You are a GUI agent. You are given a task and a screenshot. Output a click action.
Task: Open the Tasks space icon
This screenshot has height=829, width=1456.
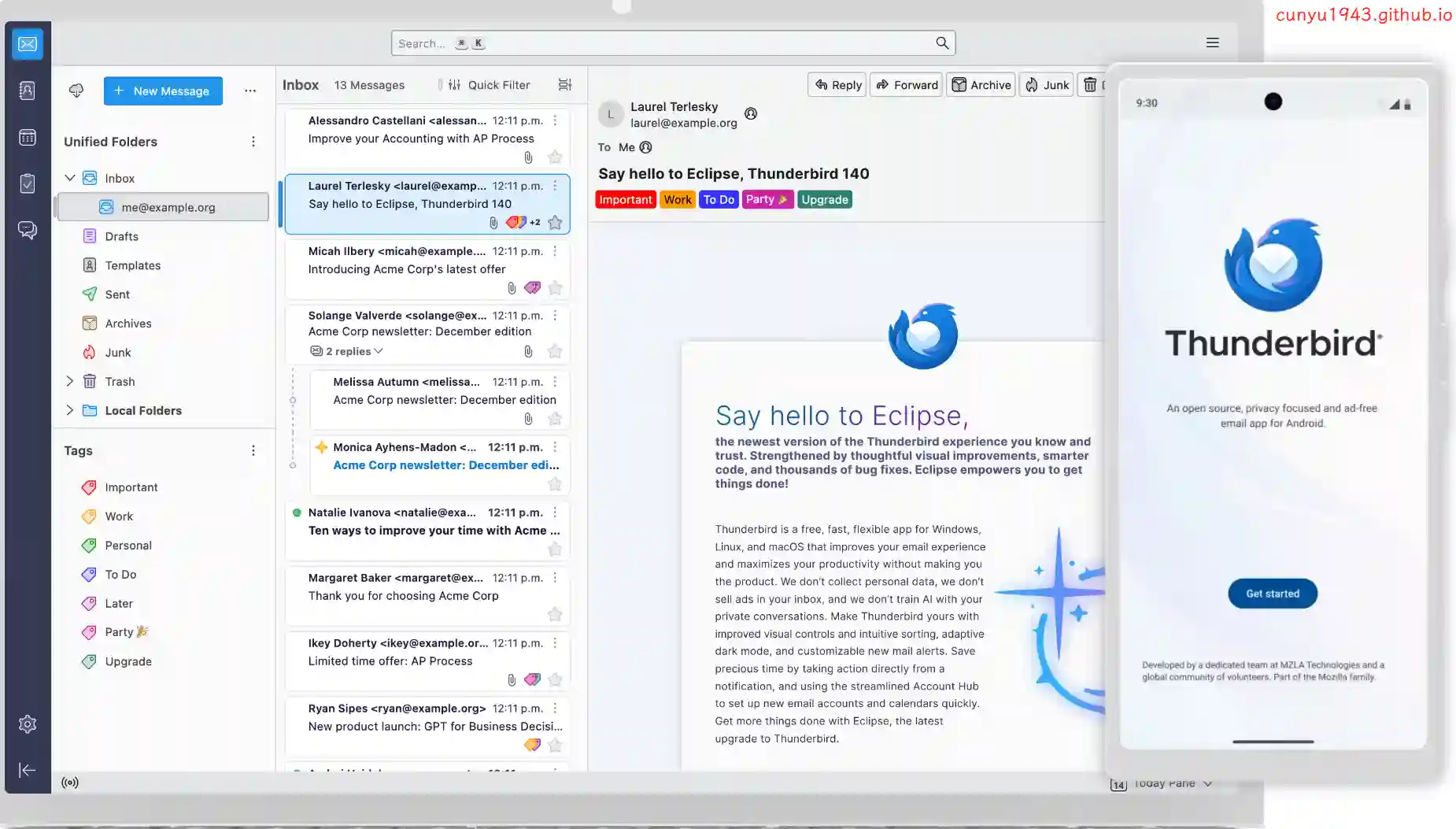[x=27, y=183]
